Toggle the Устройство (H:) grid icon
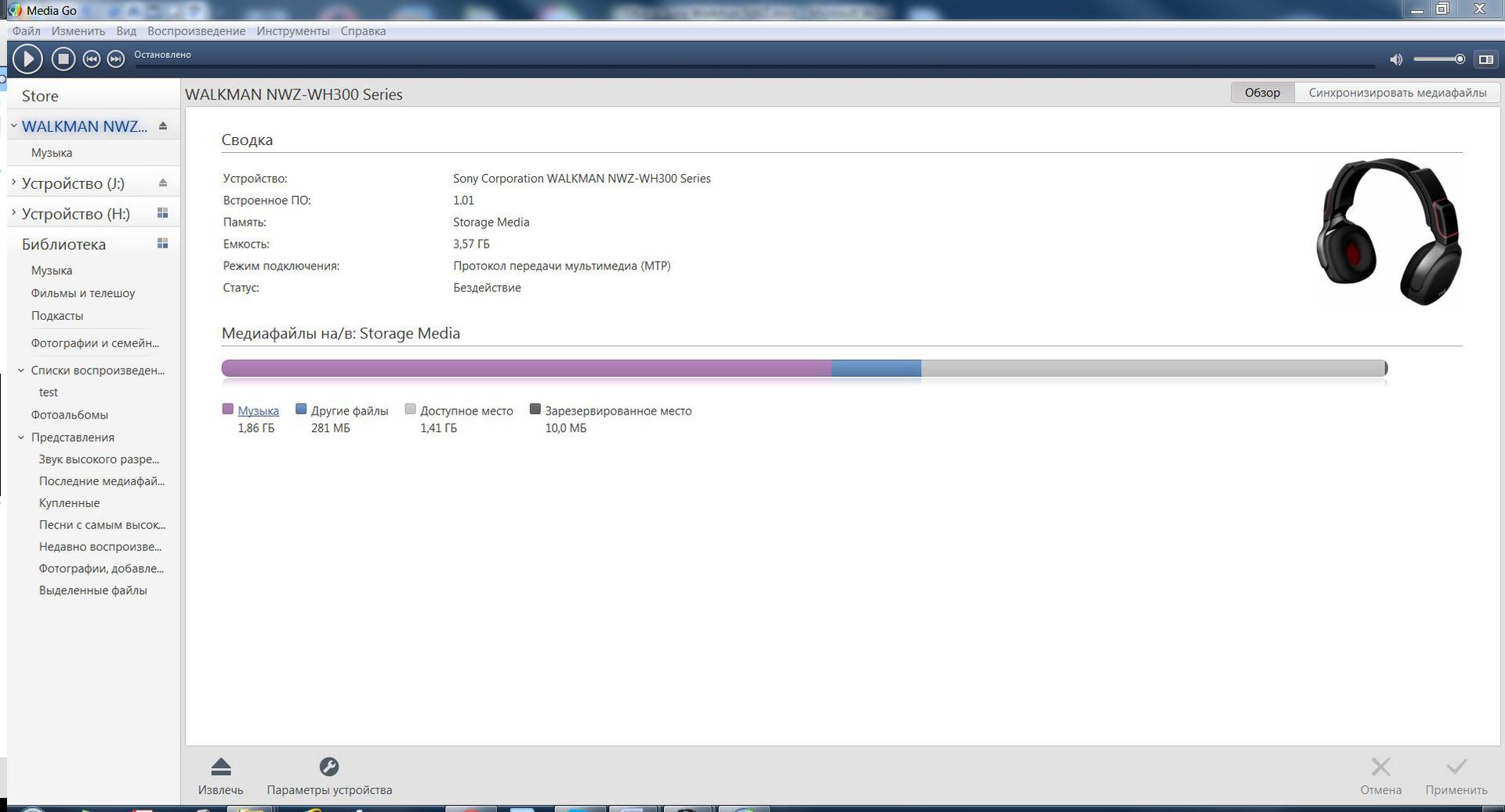This screenshot has height=812, width=1505. click(163, 213)
